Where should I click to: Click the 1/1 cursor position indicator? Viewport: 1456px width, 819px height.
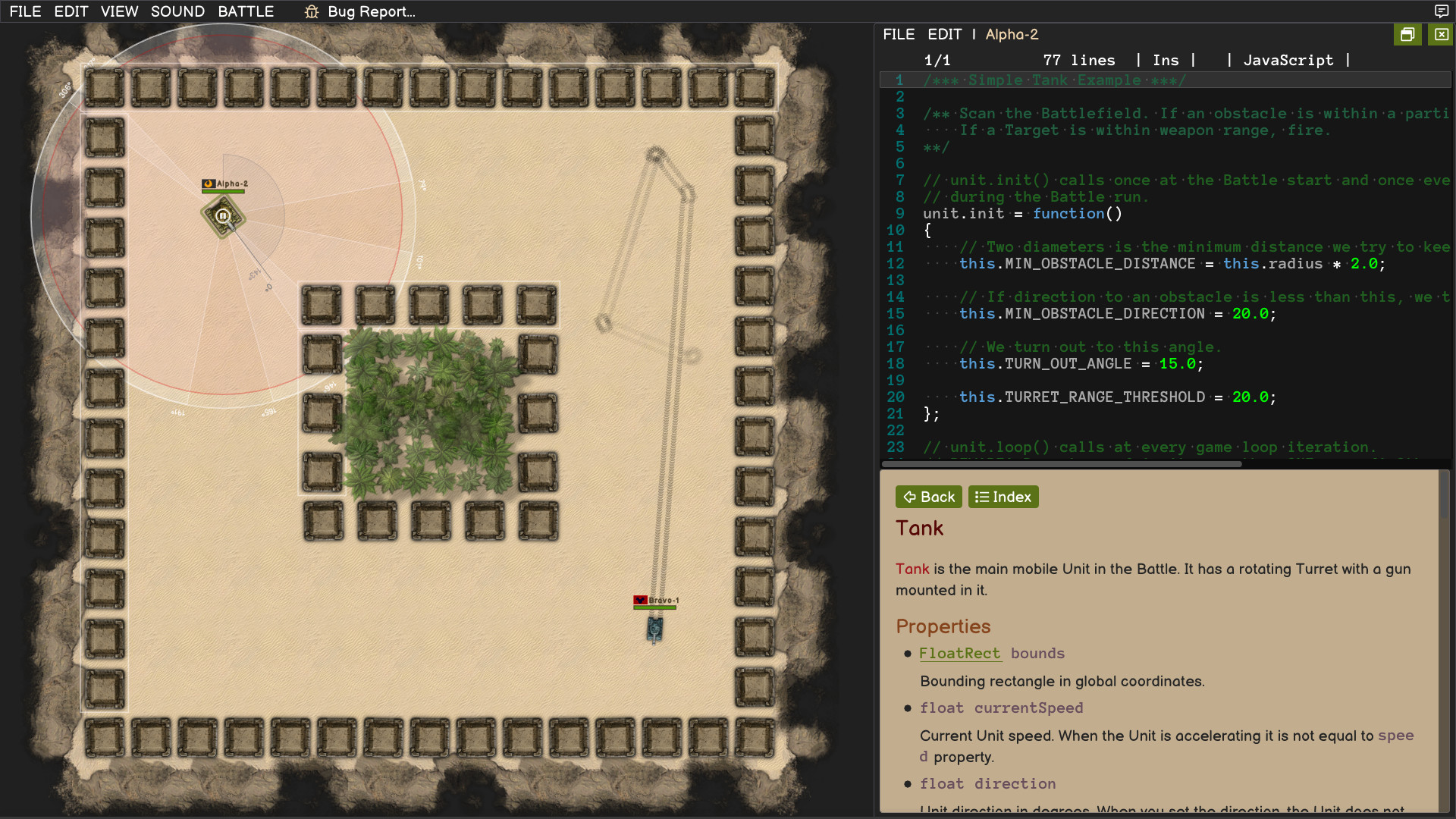click(x=937, y=60)
